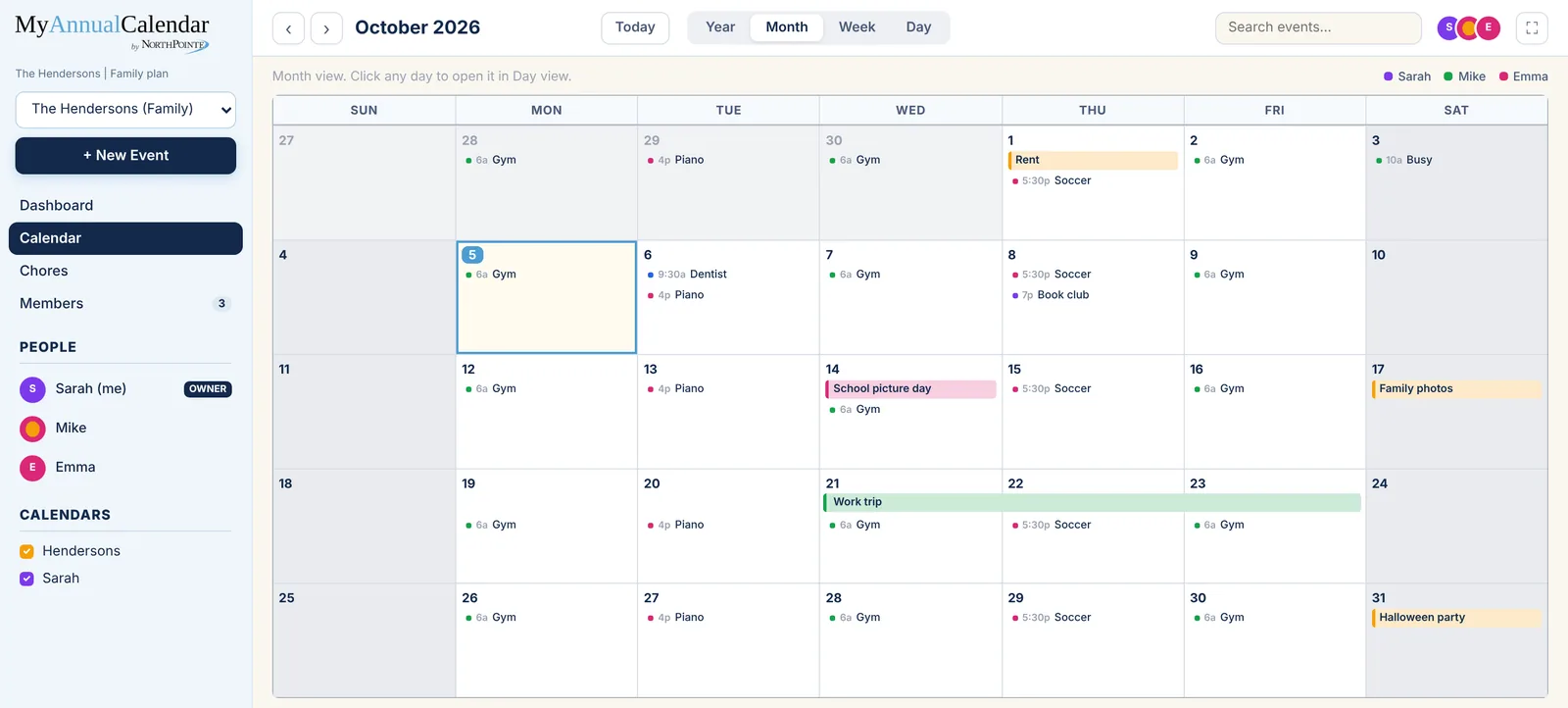
Task: Open the 7p Book club event
Action: click(1051, 295)
